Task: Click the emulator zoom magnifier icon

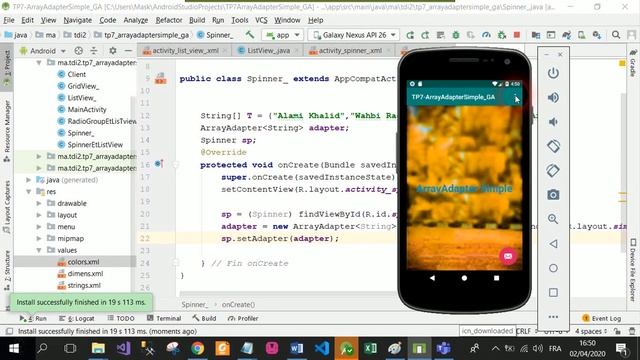Action: tap(553, 219)
